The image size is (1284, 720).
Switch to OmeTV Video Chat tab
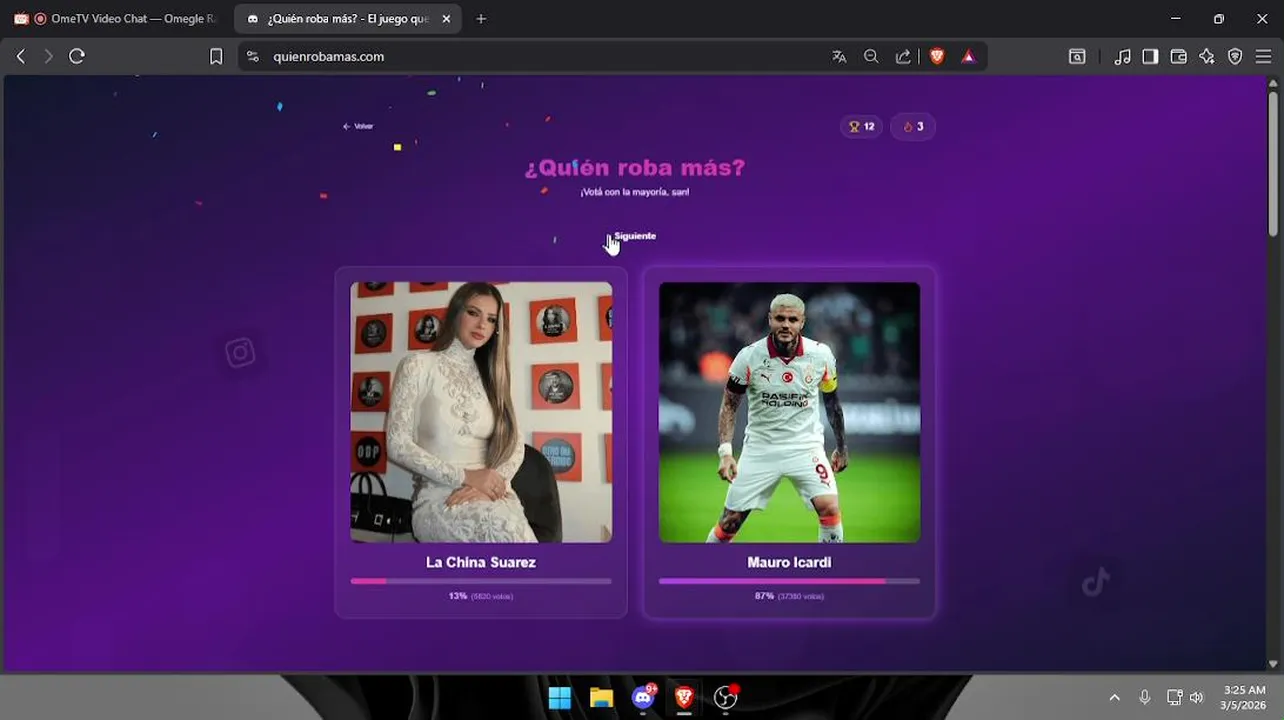click(x=118, y=19)
